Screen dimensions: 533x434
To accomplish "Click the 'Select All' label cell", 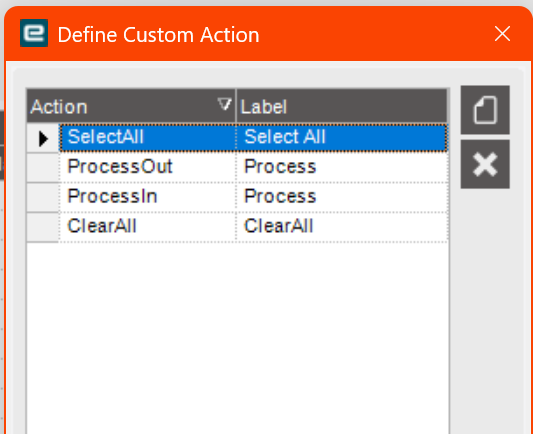I will pyautogui.click(x=342, y=138).
